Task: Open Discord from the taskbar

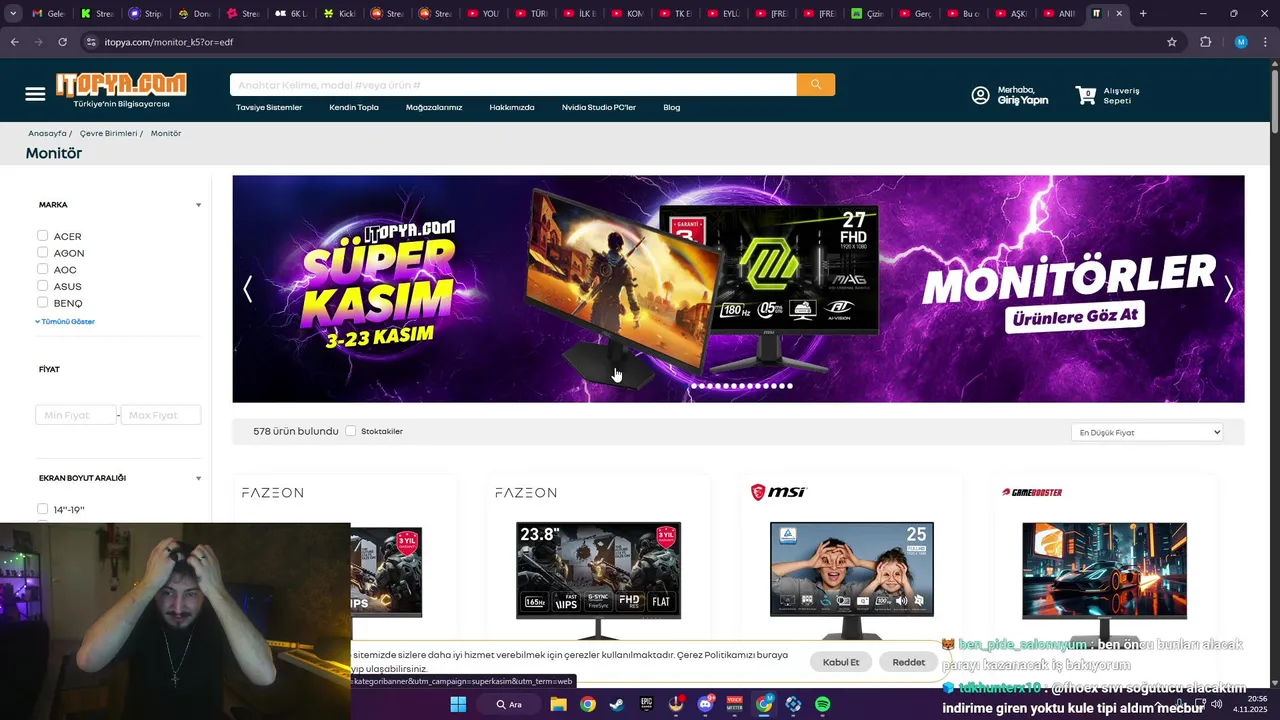Action: (x=706, y=704)
